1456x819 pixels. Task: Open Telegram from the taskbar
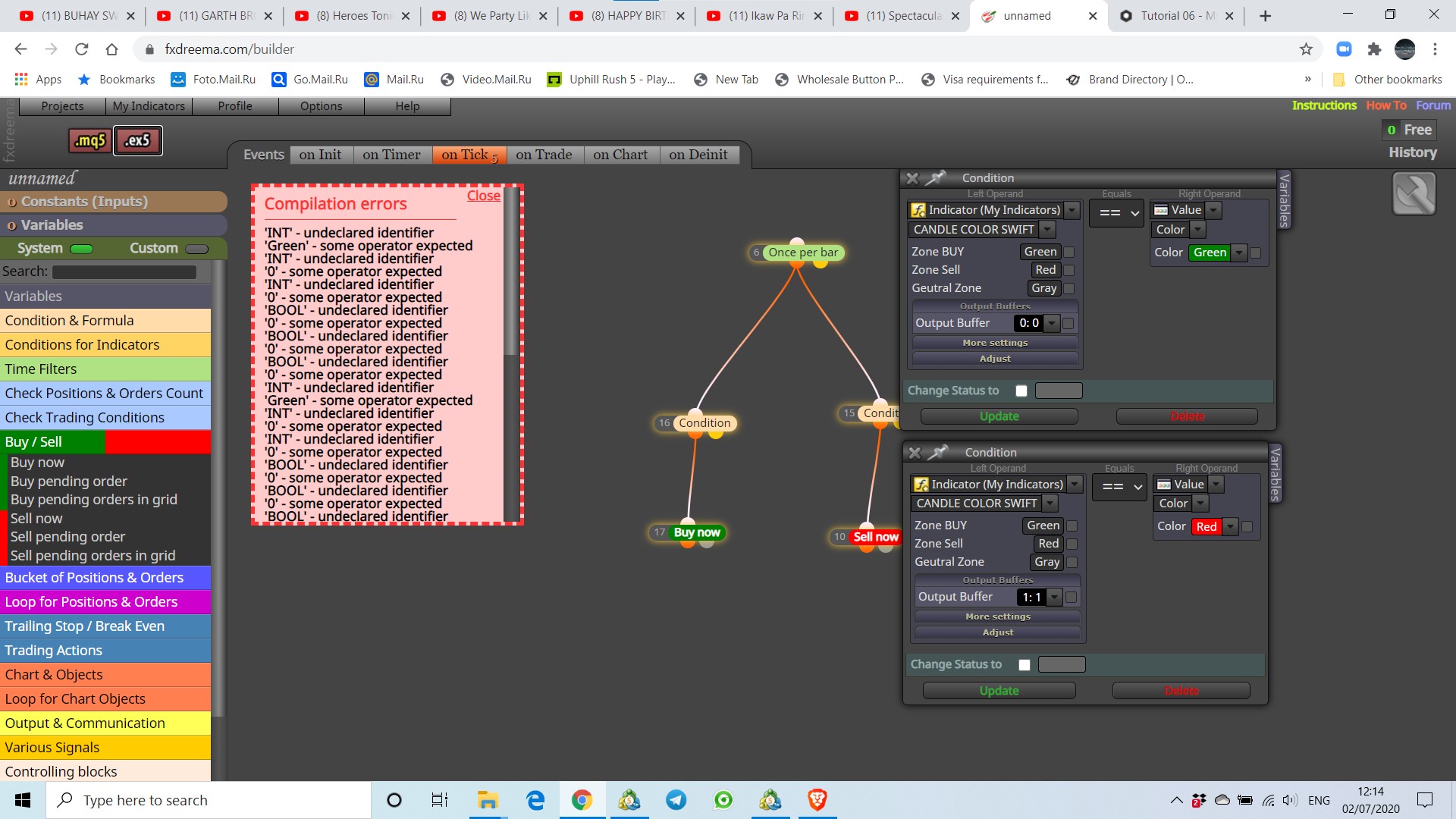676,800
